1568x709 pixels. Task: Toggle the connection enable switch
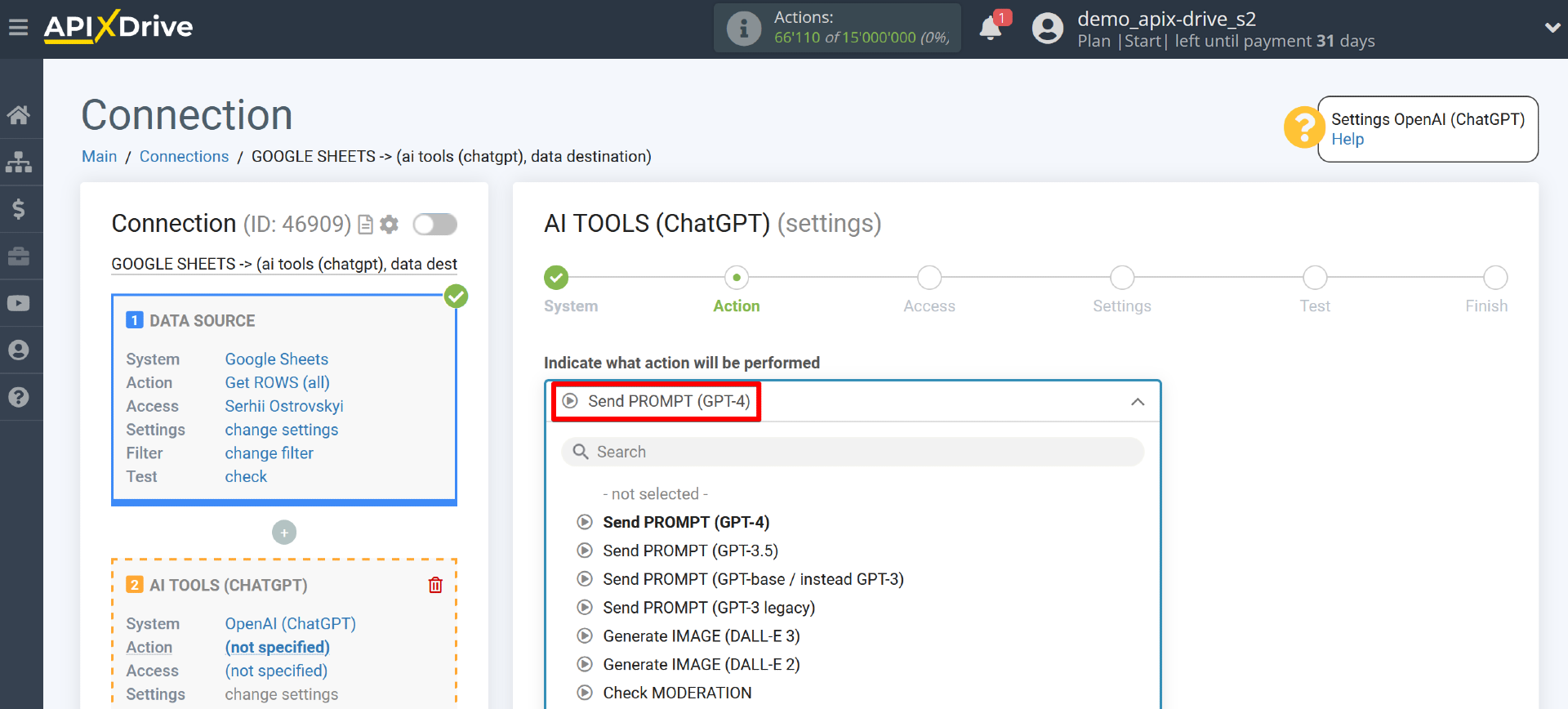pyautogui.click(x=434, y=225)
